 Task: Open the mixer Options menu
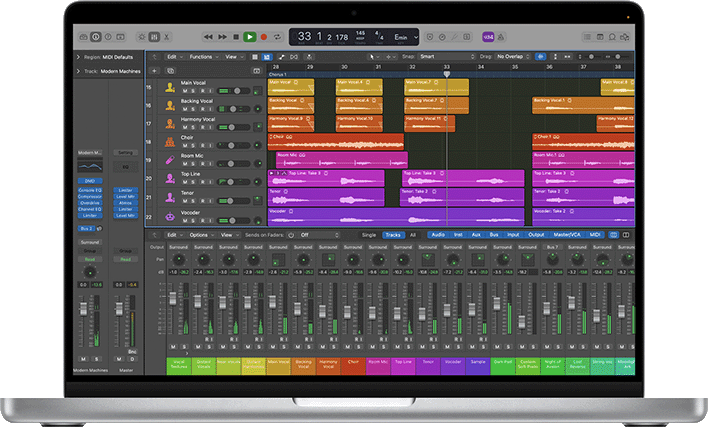(x=201, y=235)
